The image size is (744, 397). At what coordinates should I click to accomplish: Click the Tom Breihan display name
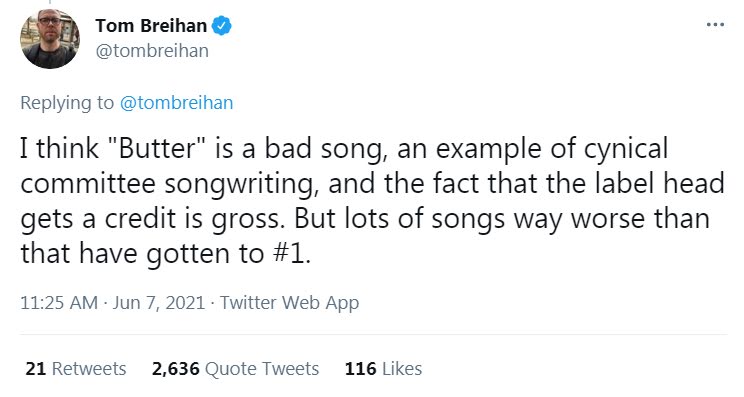tap(151, 26)
